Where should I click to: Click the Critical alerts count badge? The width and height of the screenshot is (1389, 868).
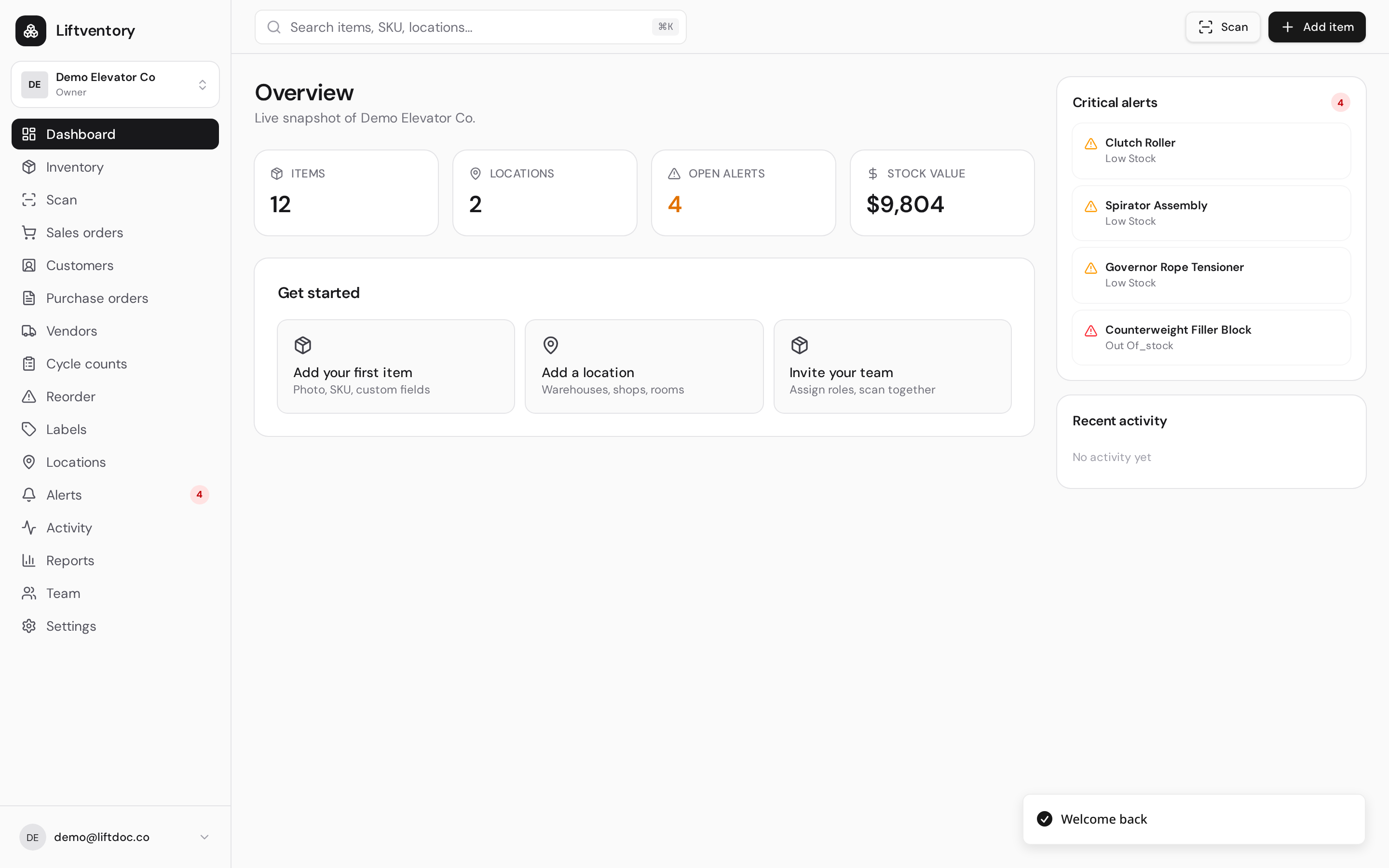click(1340, 103)
